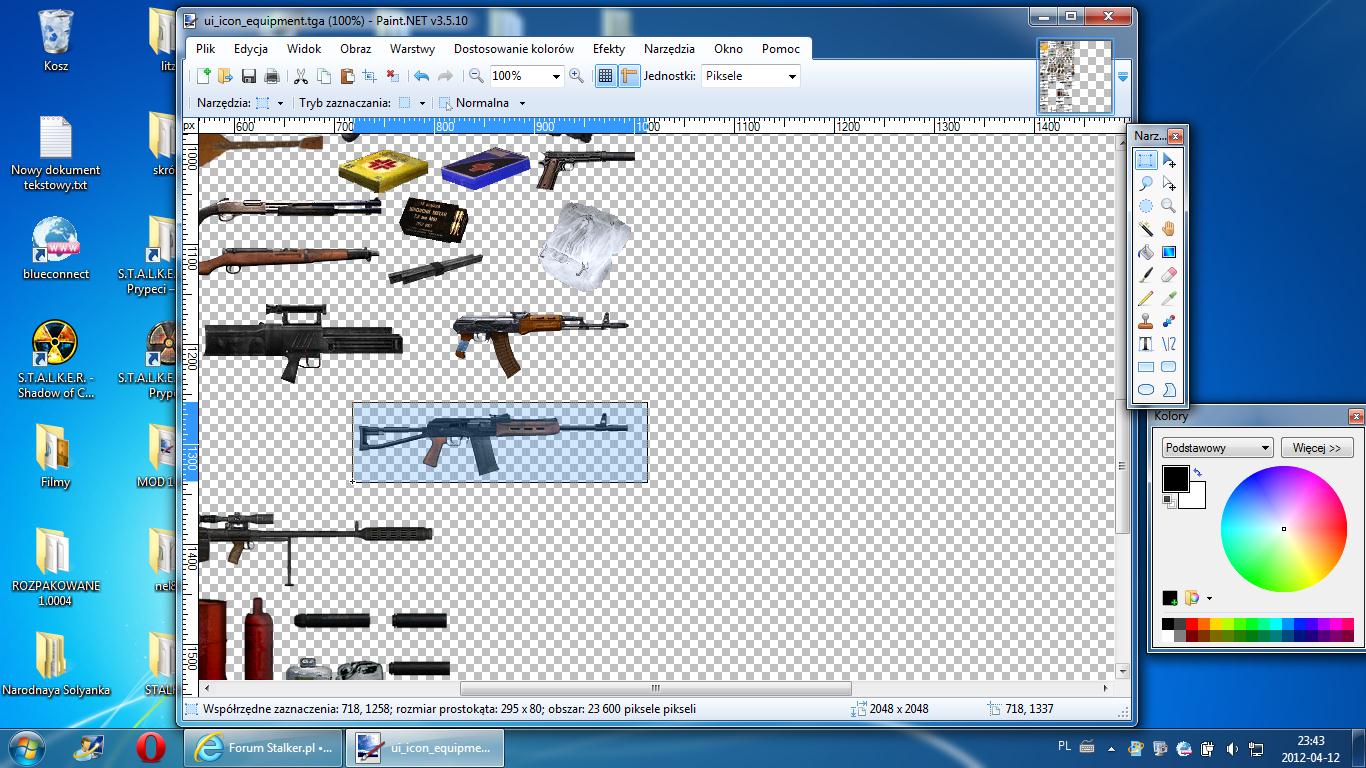Click the Cut scissors icon
Screen dimensions: 1366x768
(x=300, y=76)
